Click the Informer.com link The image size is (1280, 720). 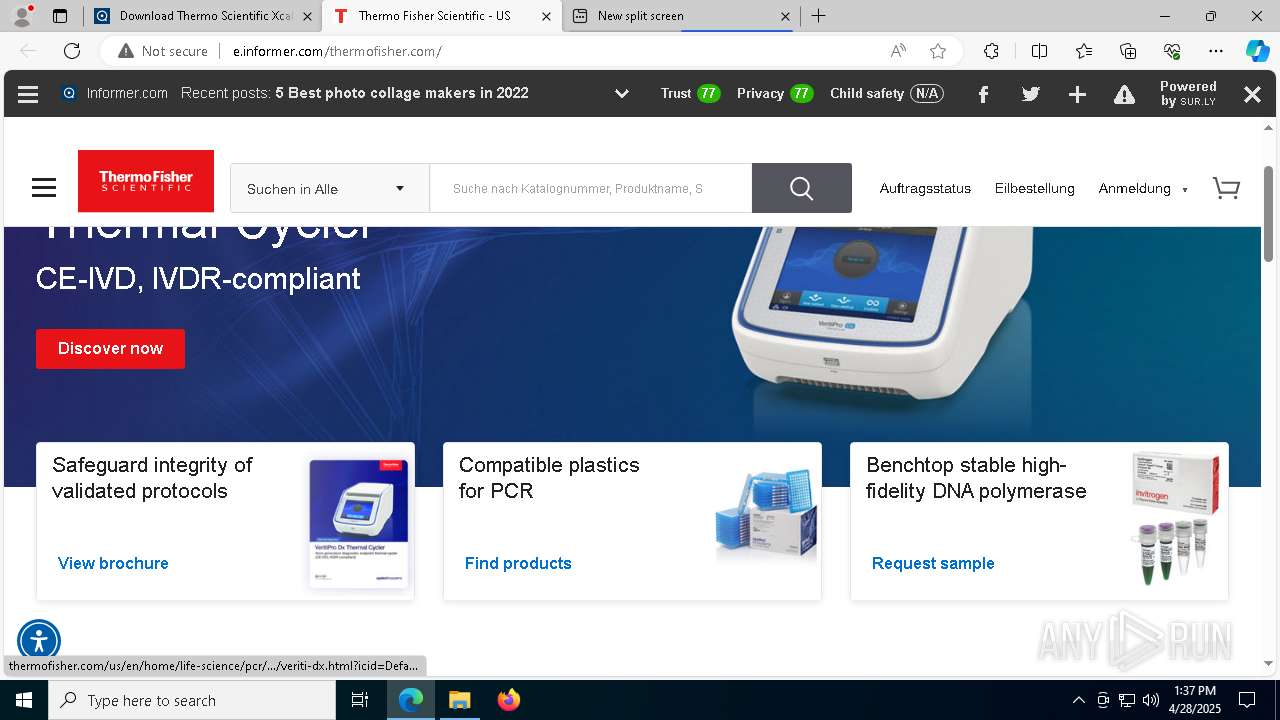tap(127, 93)
